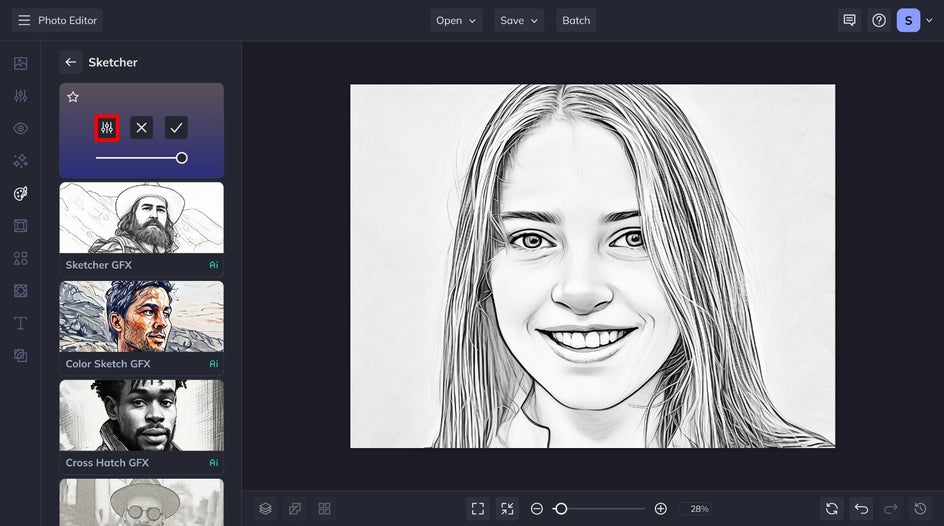Open effect settings sliders icon

coord(107,128)
